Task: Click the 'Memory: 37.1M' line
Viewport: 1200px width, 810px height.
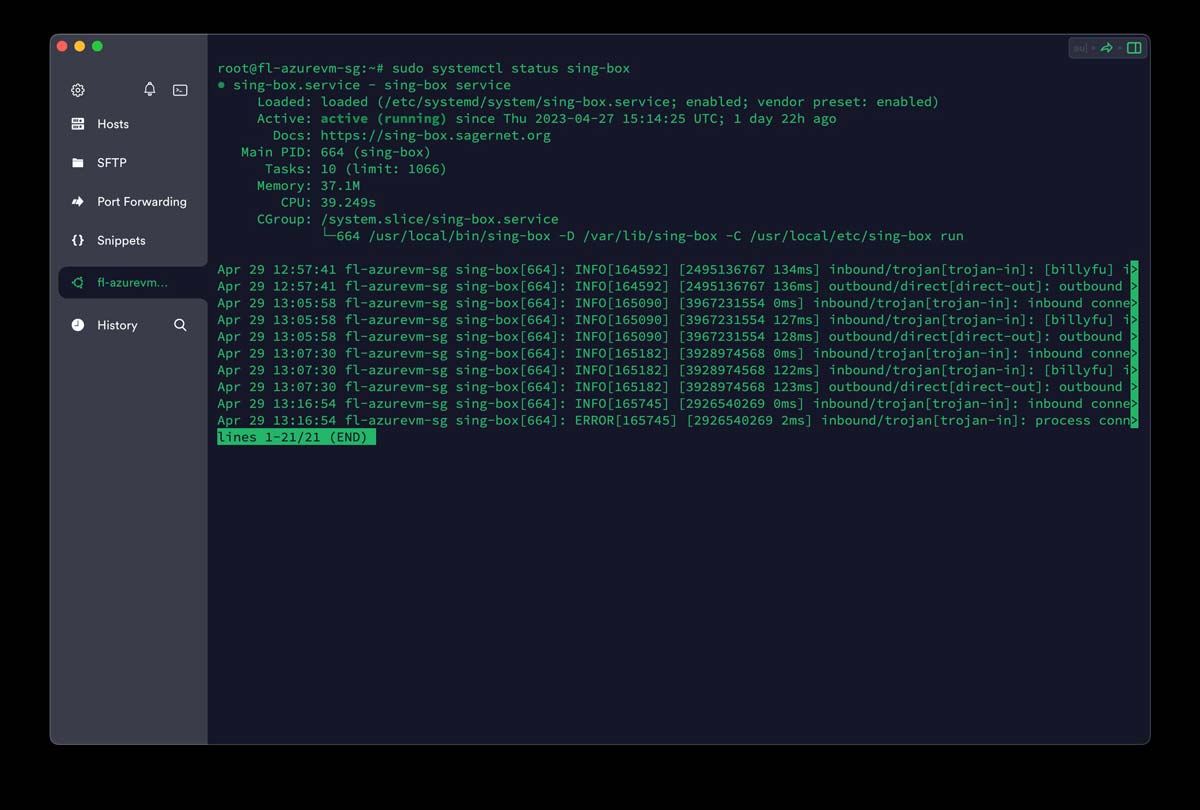Action: [x=308, y=186]
